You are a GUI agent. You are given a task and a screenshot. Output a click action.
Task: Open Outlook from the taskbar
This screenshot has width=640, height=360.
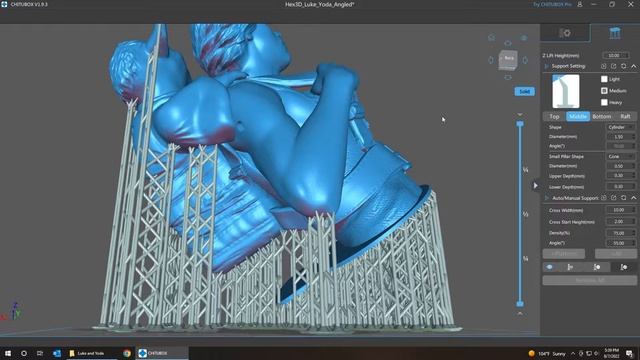(57, 353)
